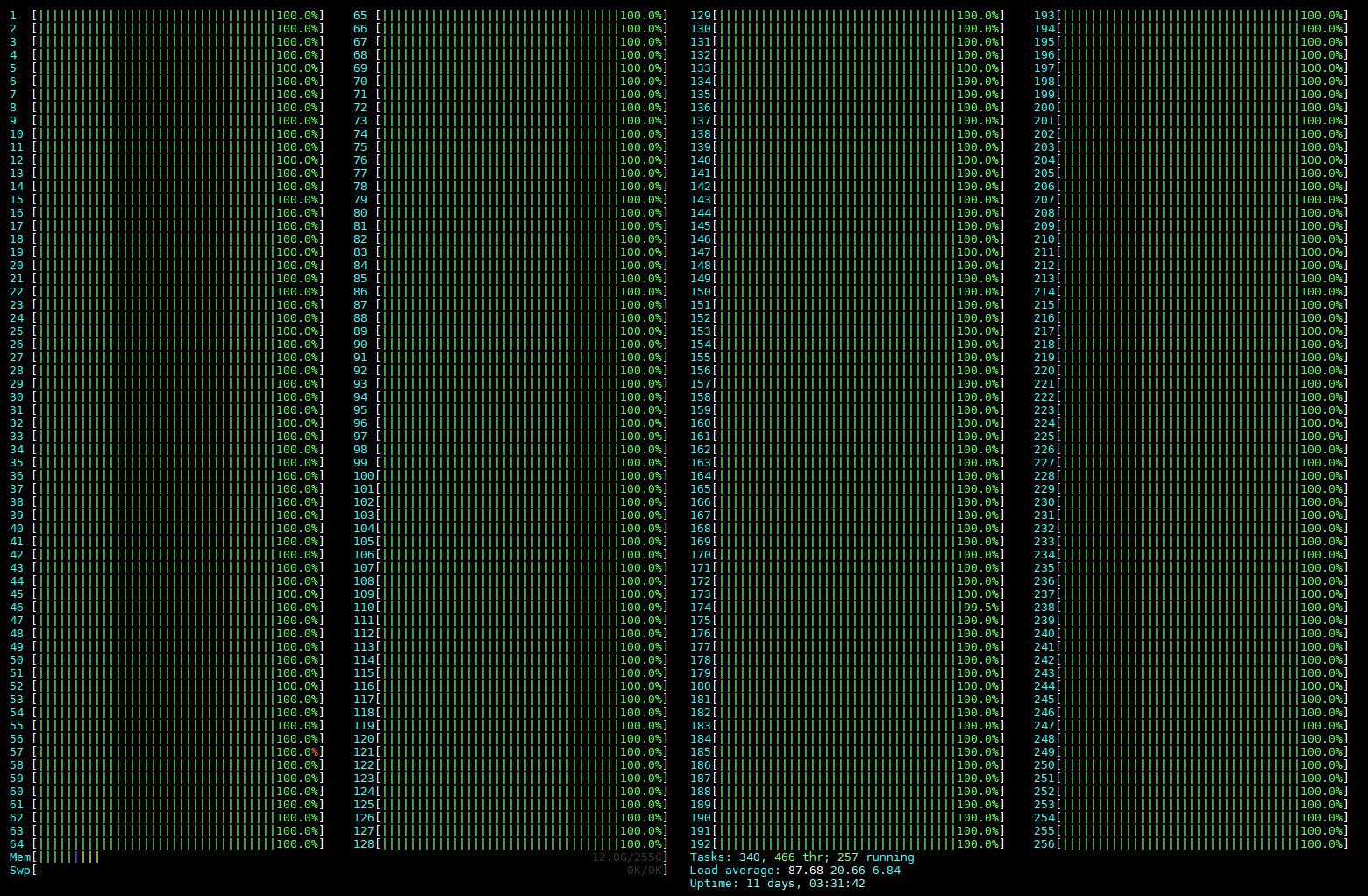This screenshot has width=1368, height=896.
Task: Select the CPU 210 usage meter row
Action: coord(1191,239)
